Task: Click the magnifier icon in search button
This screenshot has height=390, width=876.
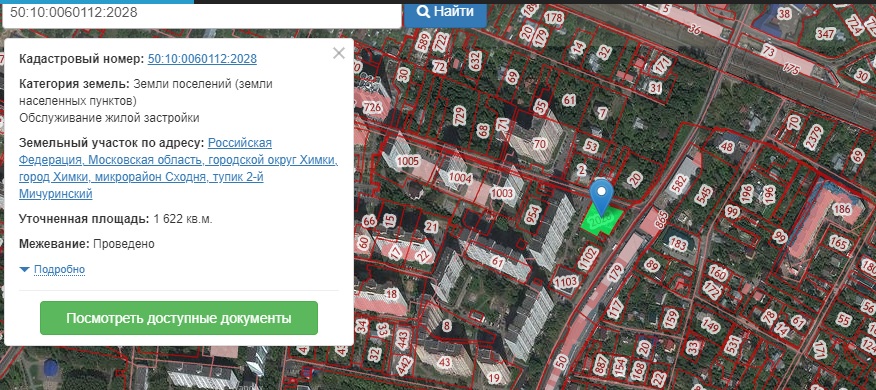Action: (423, 12)
